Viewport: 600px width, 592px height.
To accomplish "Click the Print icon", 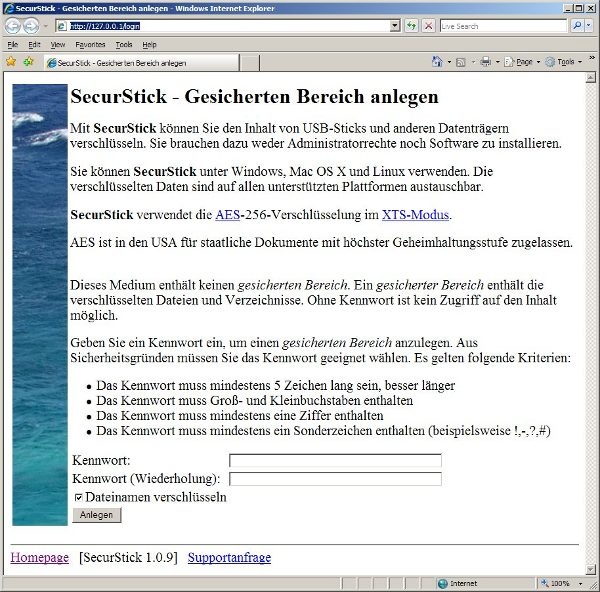I will (486, 62).
